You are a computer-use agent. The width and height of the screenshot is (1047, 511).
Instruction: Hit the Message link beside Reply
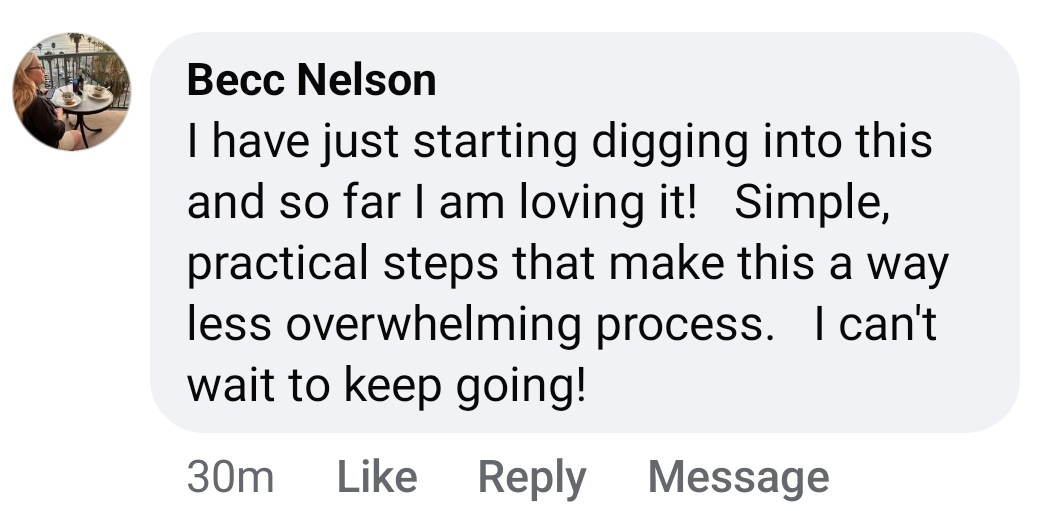tap(738, 477)
